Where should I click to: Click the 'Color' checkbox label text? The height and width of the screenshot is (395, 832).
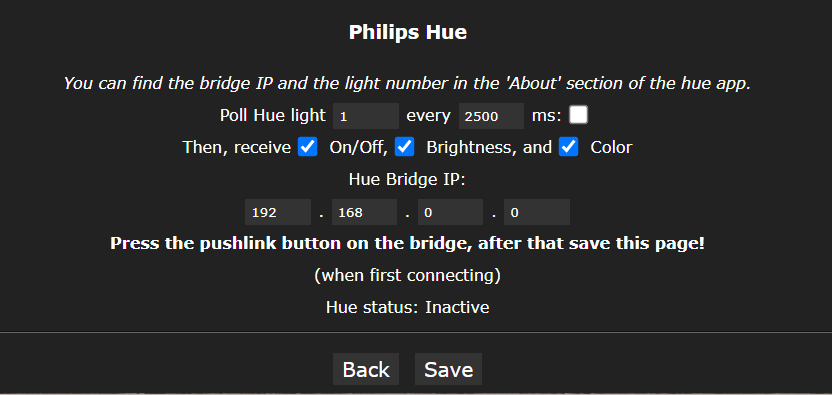coord(611,147)
